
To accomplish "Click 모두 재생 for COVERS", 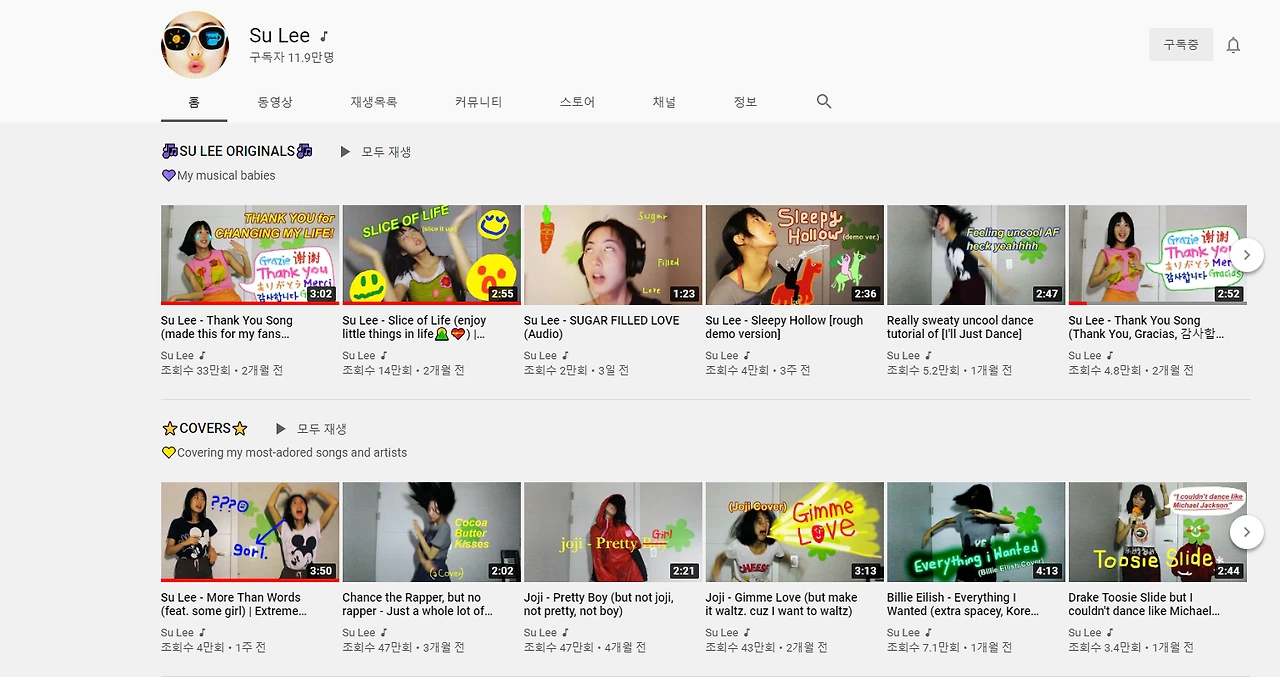I will click(322, 429).
